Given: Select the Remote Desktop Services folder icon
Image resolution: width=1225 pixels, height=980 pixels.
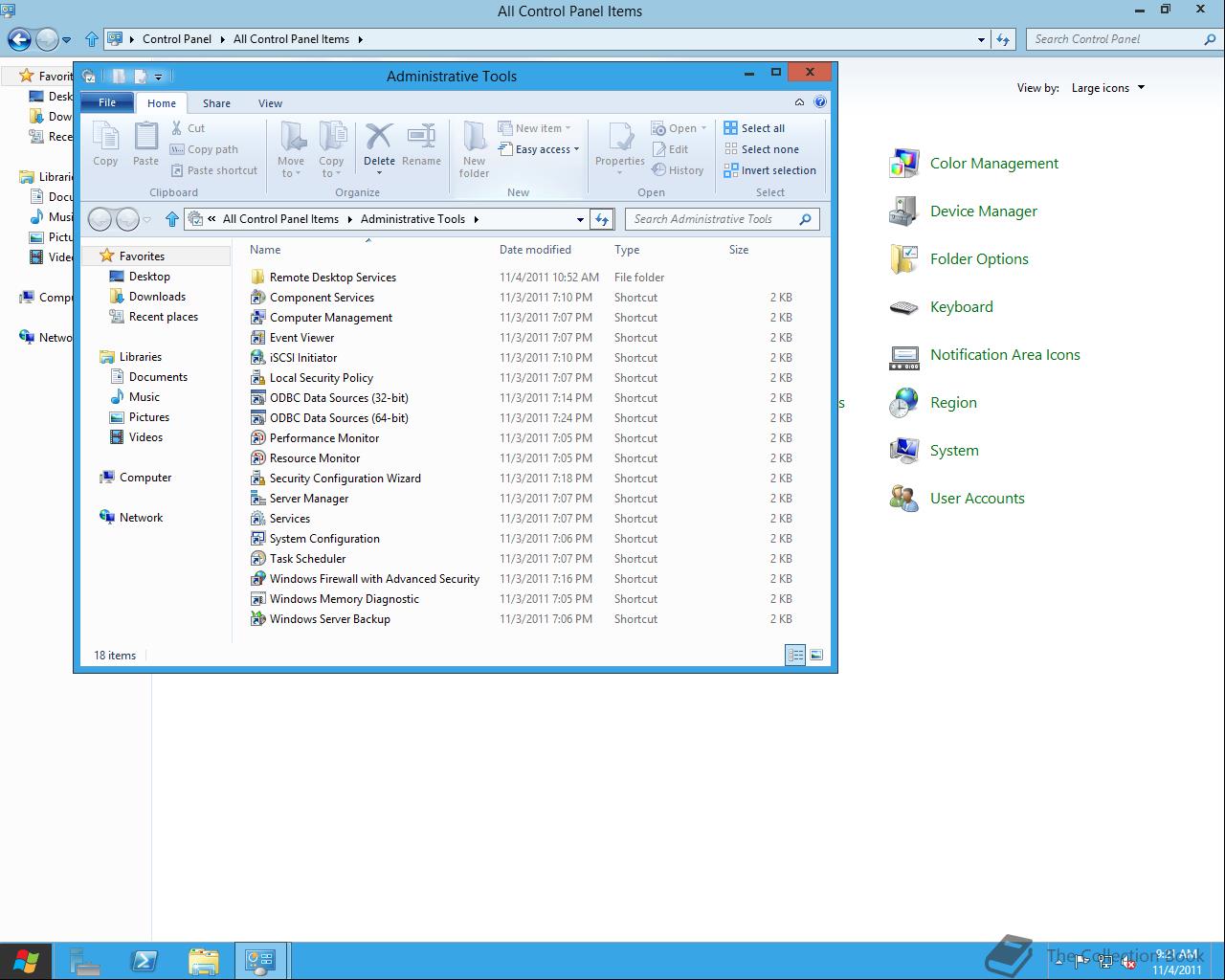Looking at the screenshot, I should tap(257, 278).
